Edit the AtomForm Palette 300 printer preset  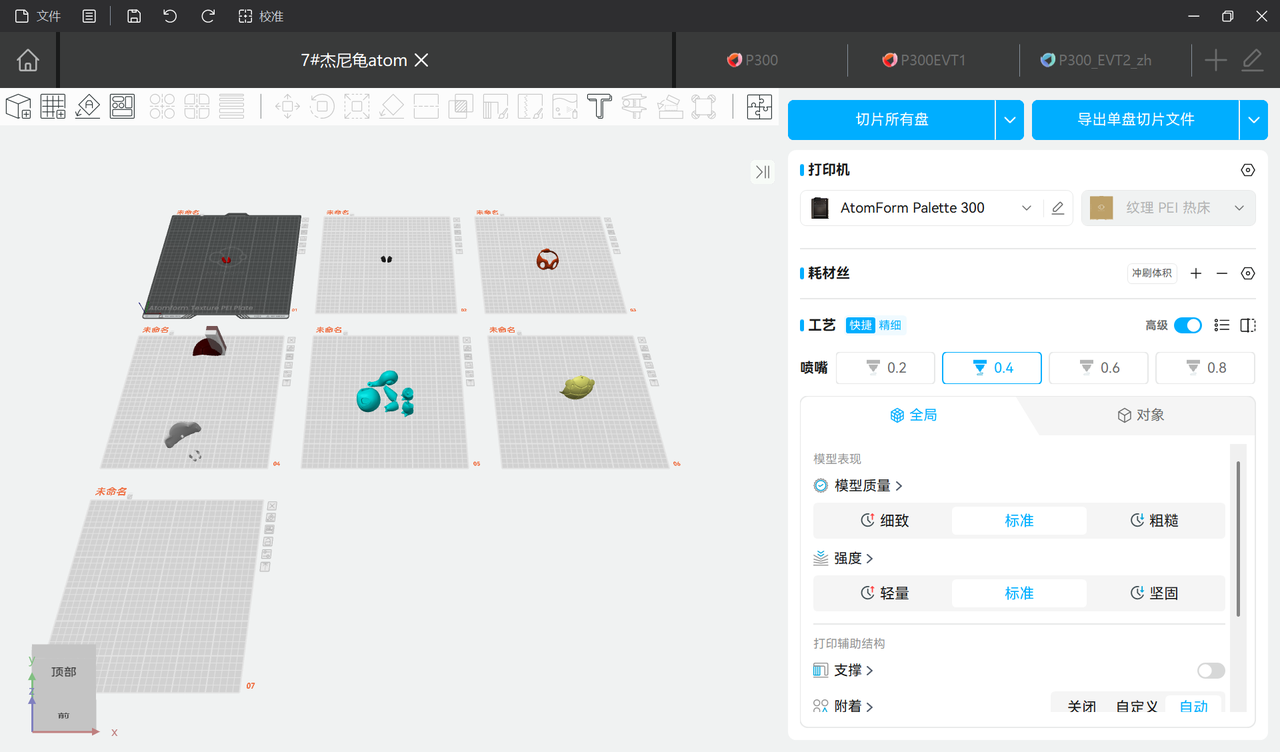coord(1058,208)
